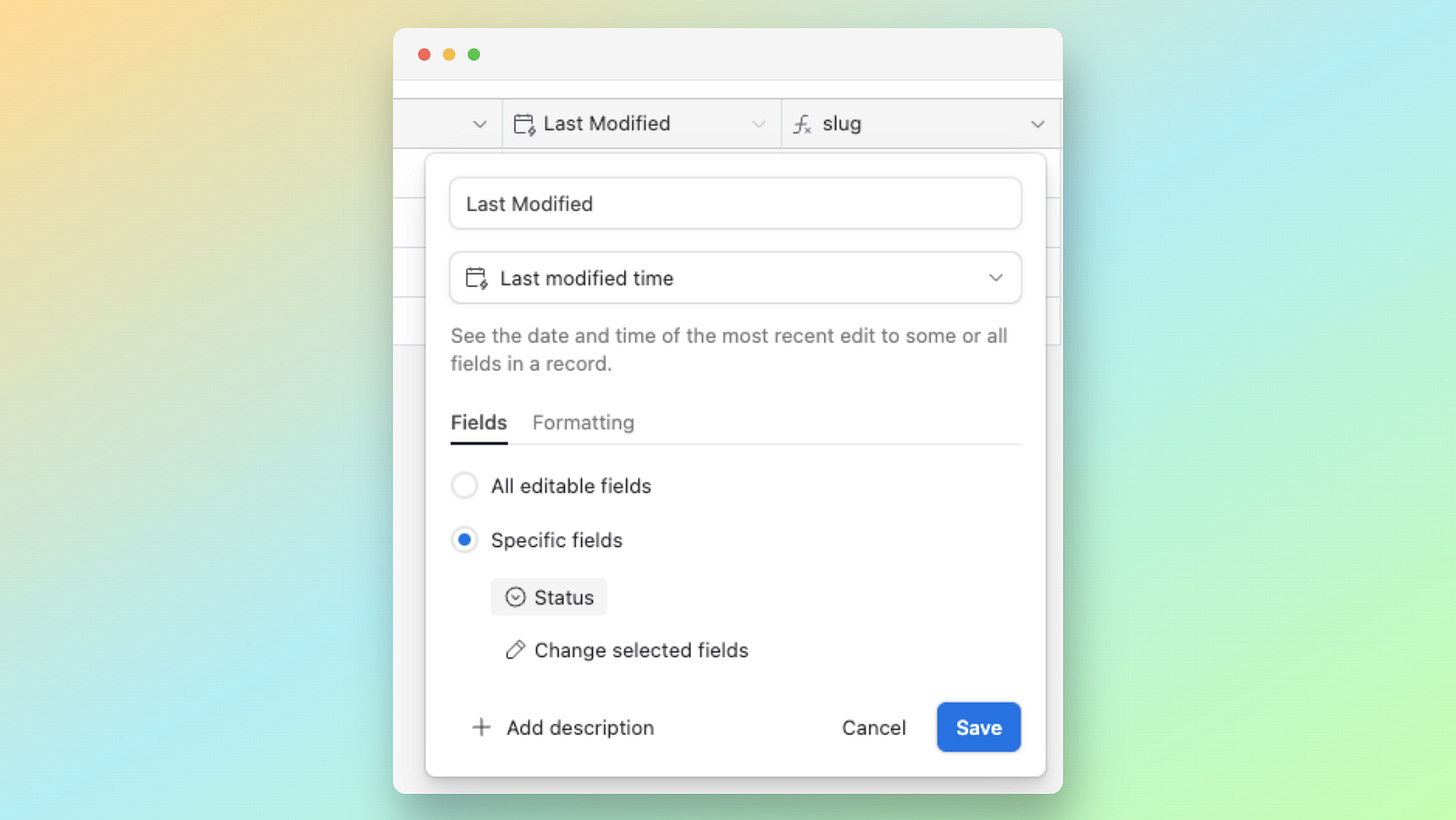1456x820 pixels.
Task: Open the Last modified time field type dropdown
Action: click(x=736, y=278)
